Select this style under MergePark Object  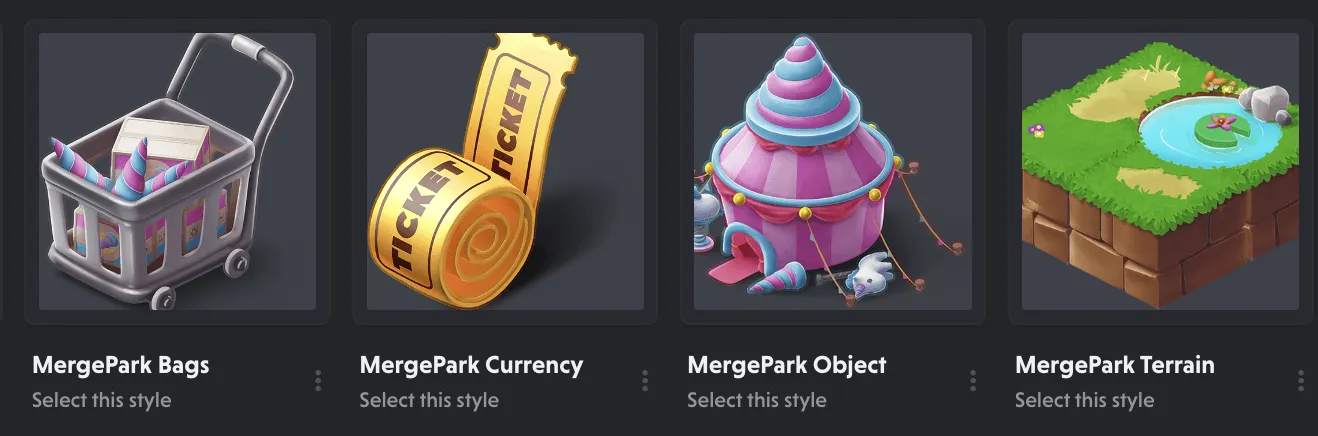[757, 400]
